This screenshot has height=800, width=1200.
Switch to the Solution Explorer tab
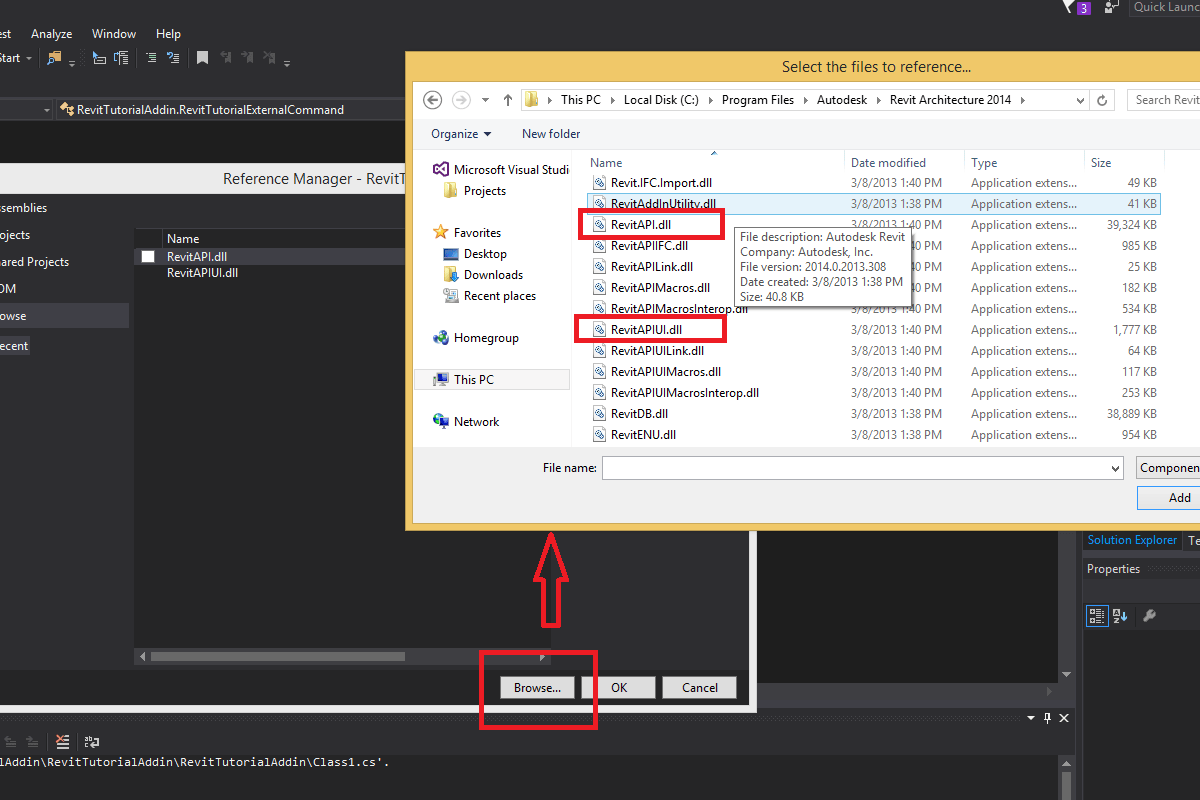(x=1132, y=540)
